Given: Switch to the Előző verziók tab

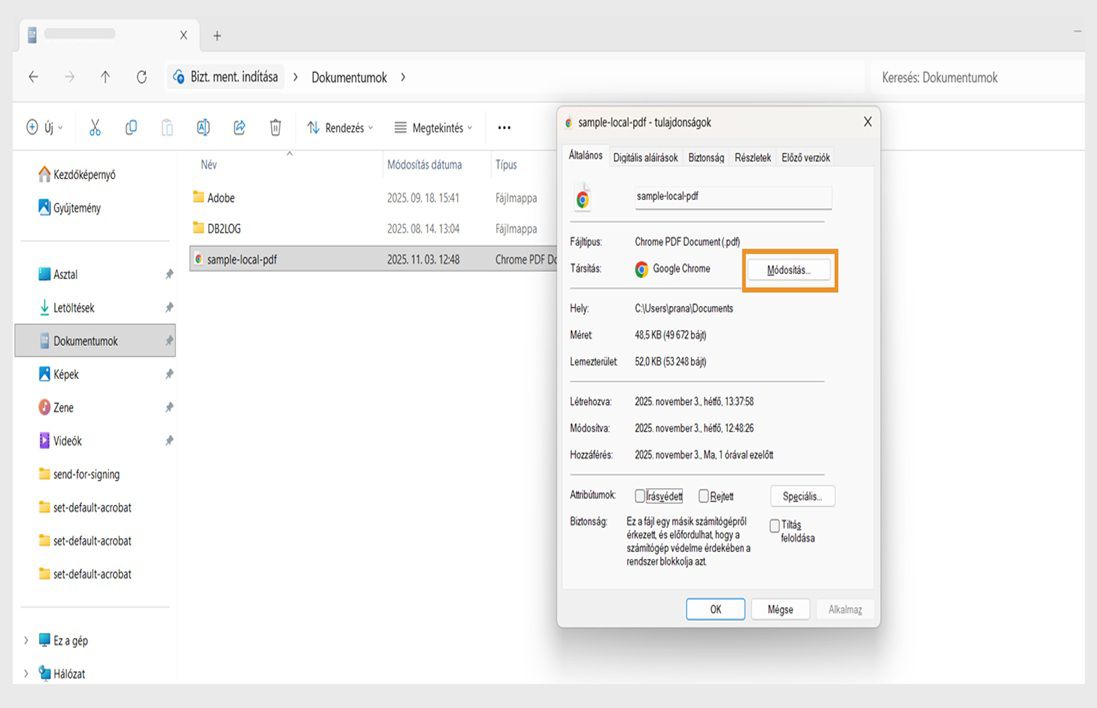Looking at the screenshot, I should pyautogui.click(x=805, y=157).
